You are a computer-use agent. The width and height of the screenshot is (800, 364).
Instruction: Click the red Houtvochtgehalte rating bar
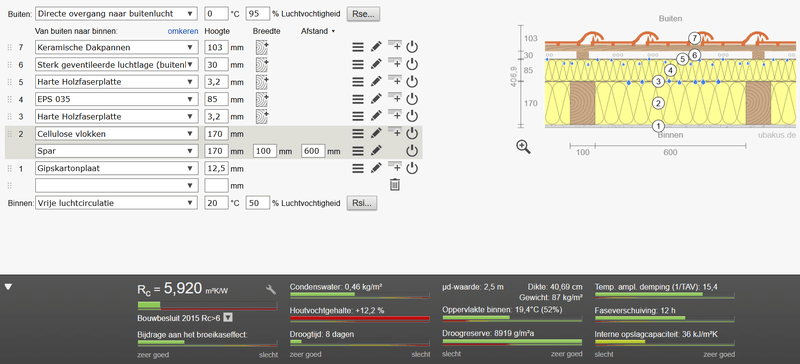point(359,319)
